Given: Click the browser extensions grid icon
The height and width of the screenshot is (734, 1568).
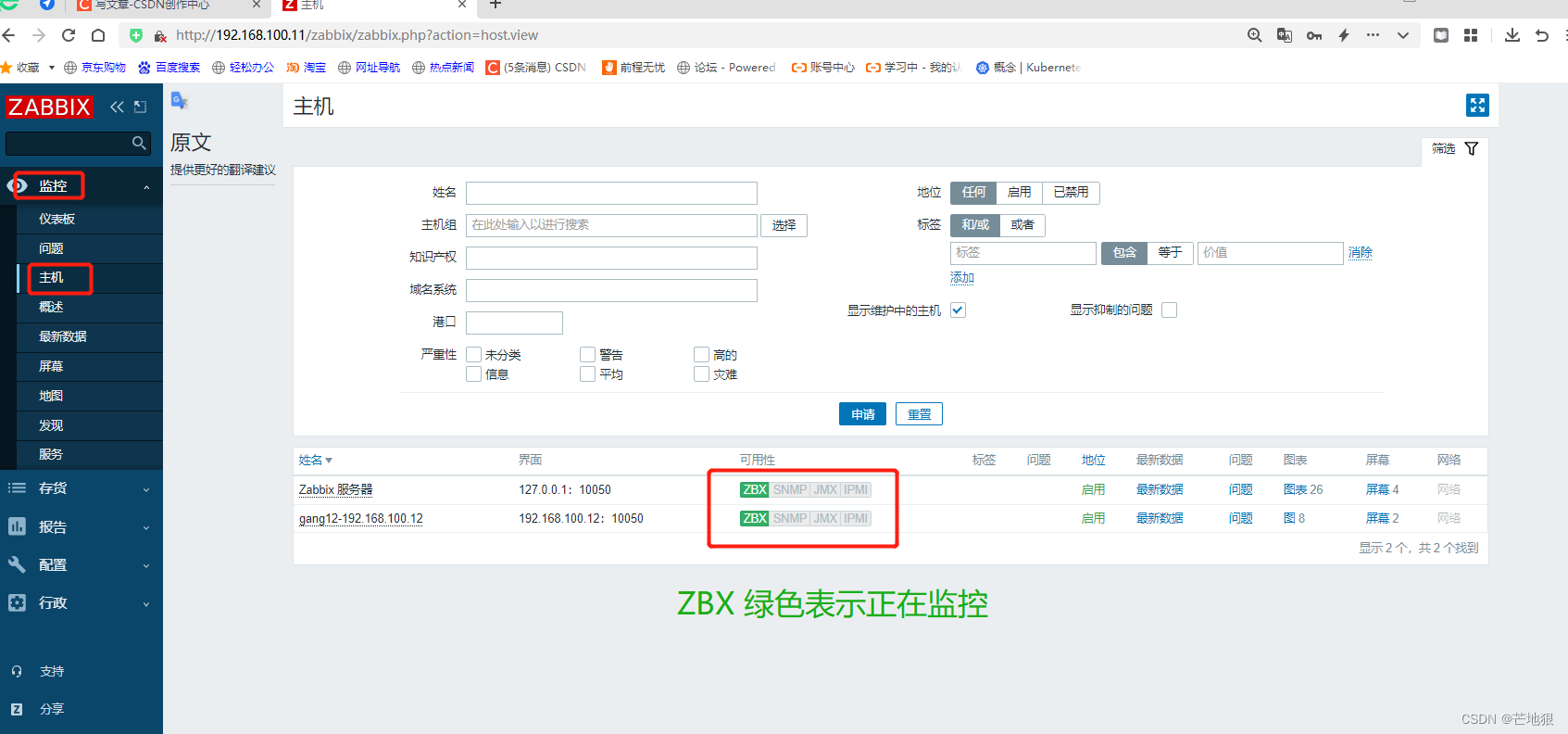Looking at the screenshot, I should pyautogui.click(x=1471, y=35).
